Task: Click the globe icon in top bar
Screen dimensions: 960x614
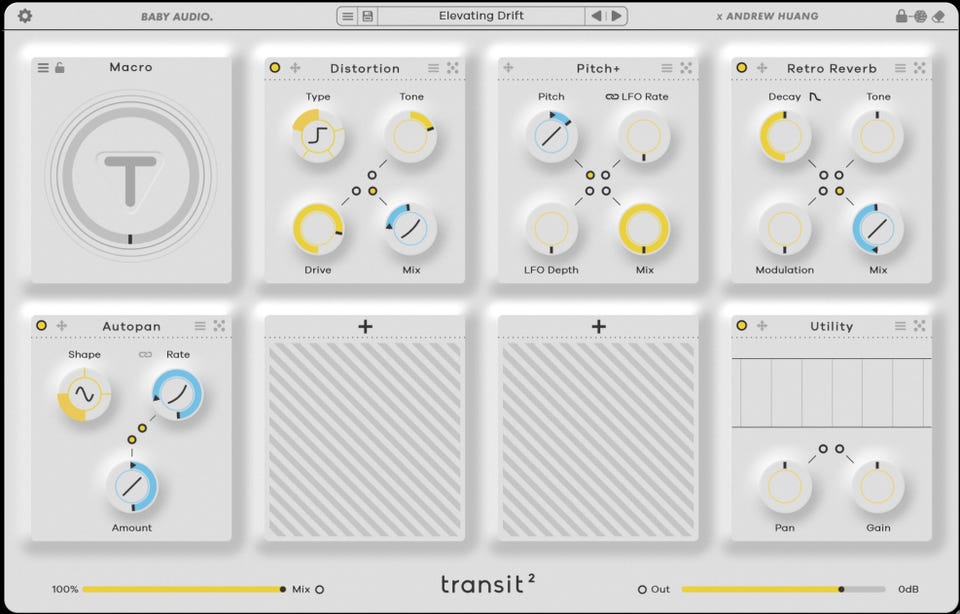Action: point(920,17)
